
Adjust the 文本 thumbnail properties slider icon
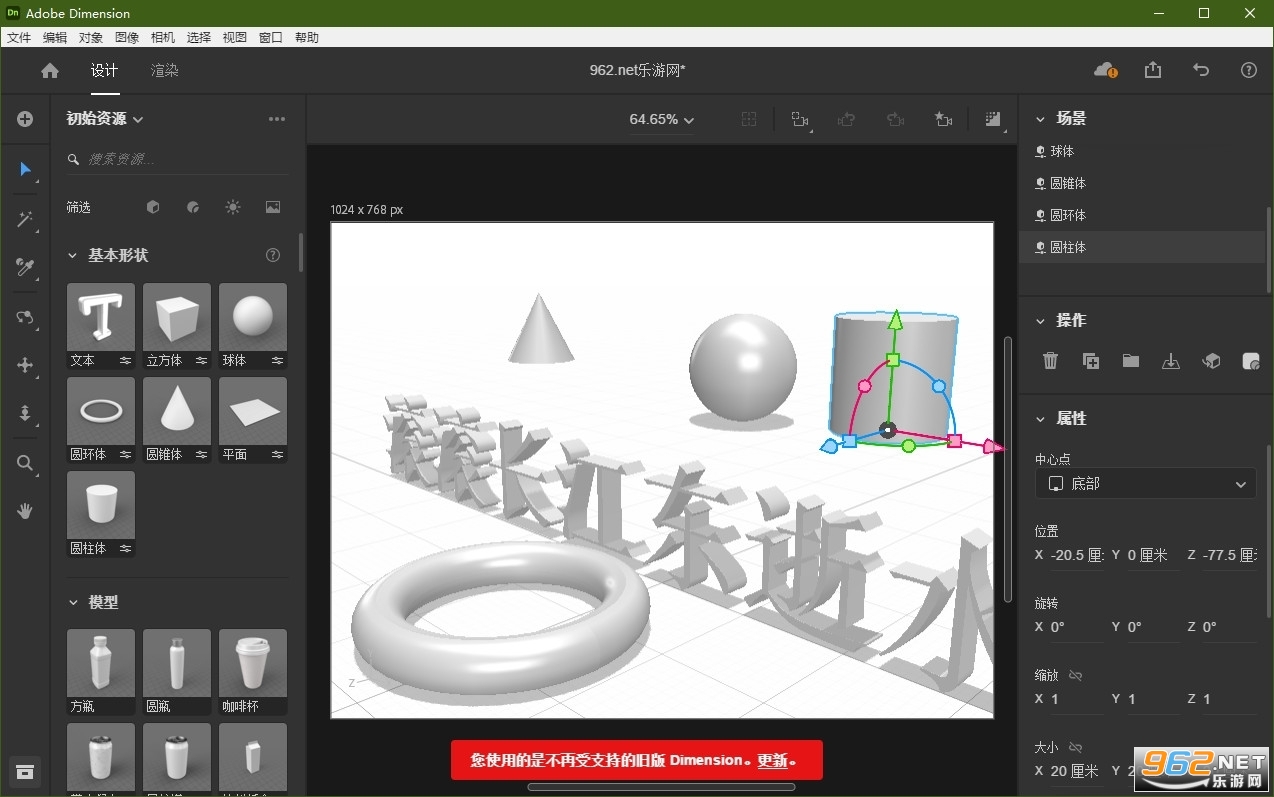pyautogui.click(x=126, y=361)
